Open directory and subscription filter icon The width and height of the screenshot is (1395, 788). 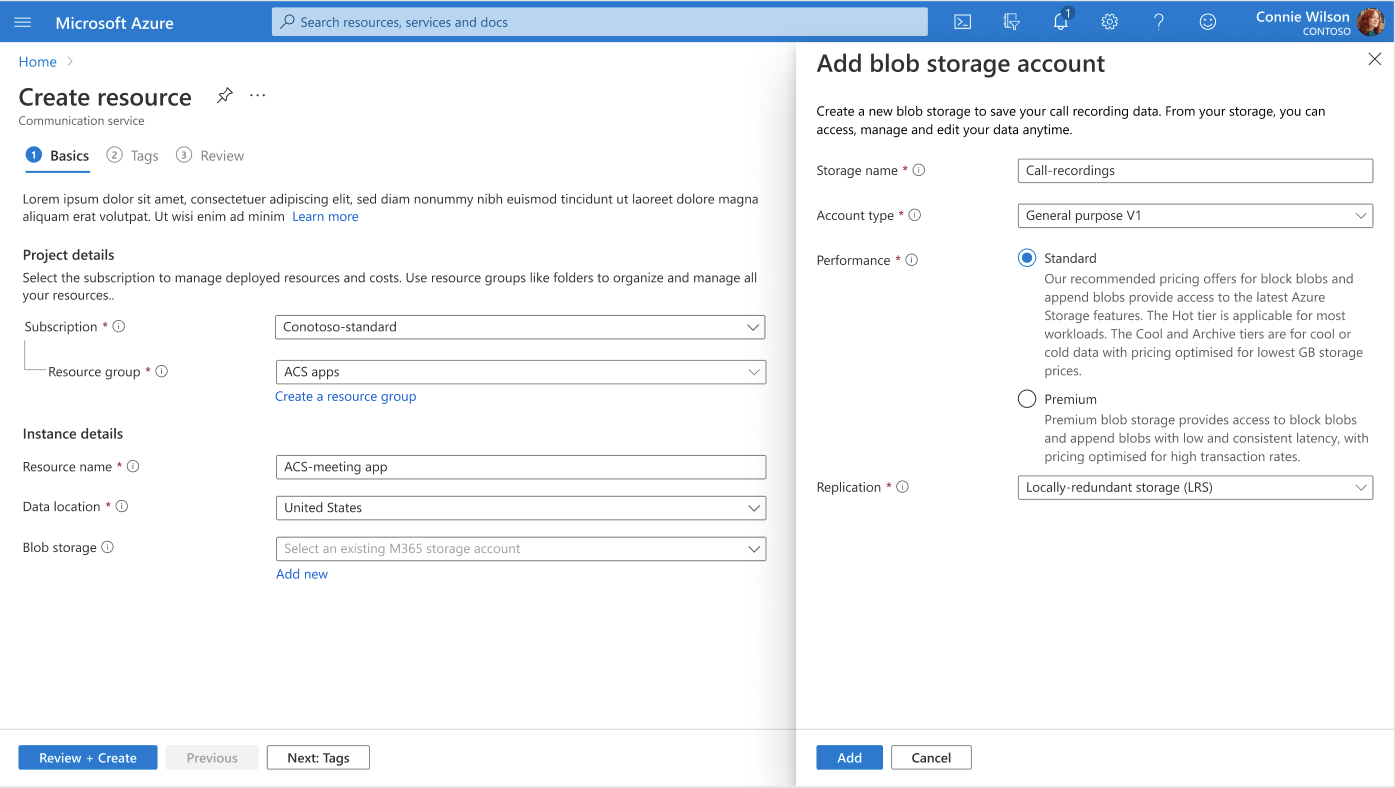pyautogui.click(x=1011, y=22)
